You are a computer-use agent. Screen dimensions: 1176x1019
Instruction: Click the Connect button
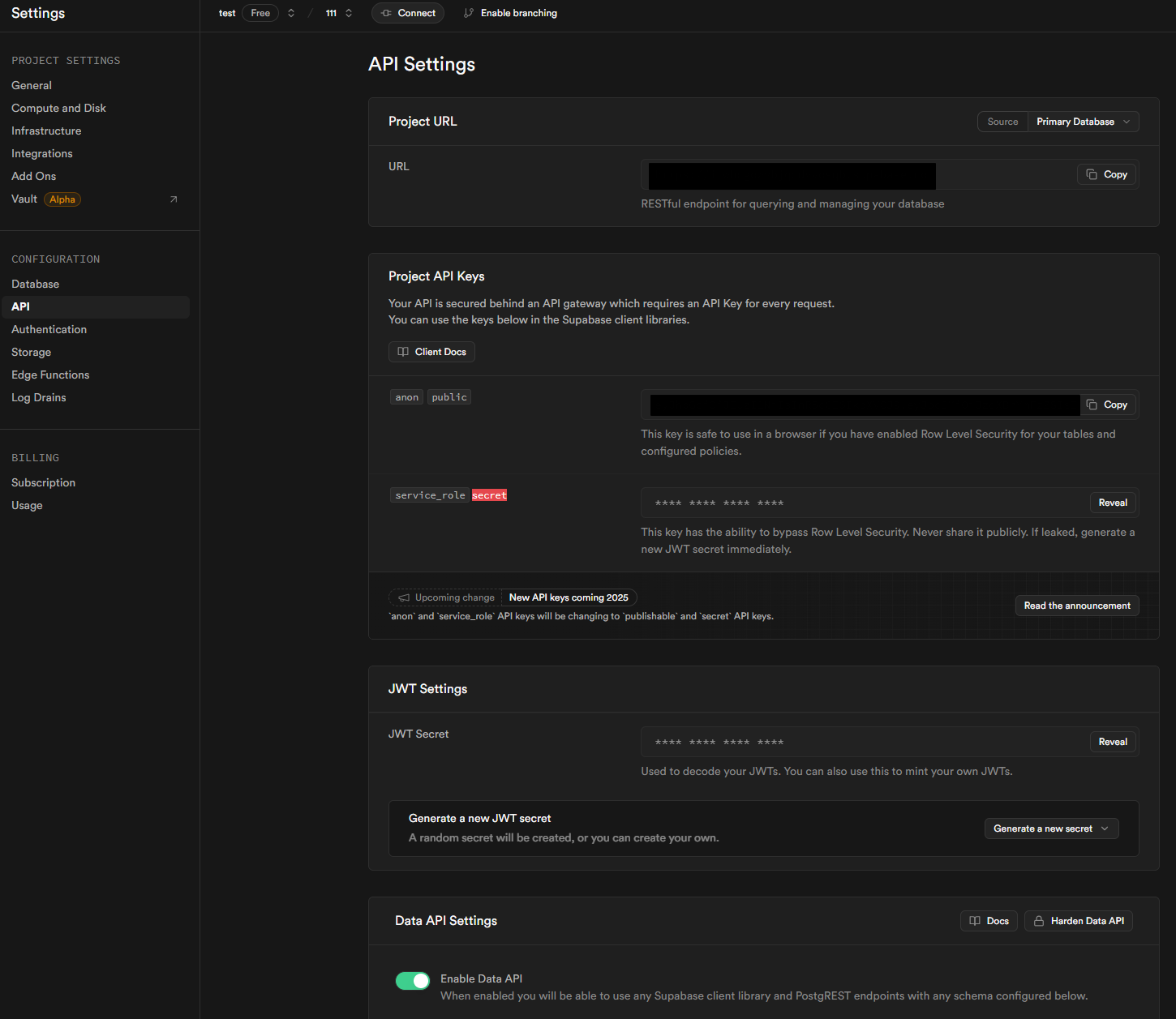coord(408,13)
